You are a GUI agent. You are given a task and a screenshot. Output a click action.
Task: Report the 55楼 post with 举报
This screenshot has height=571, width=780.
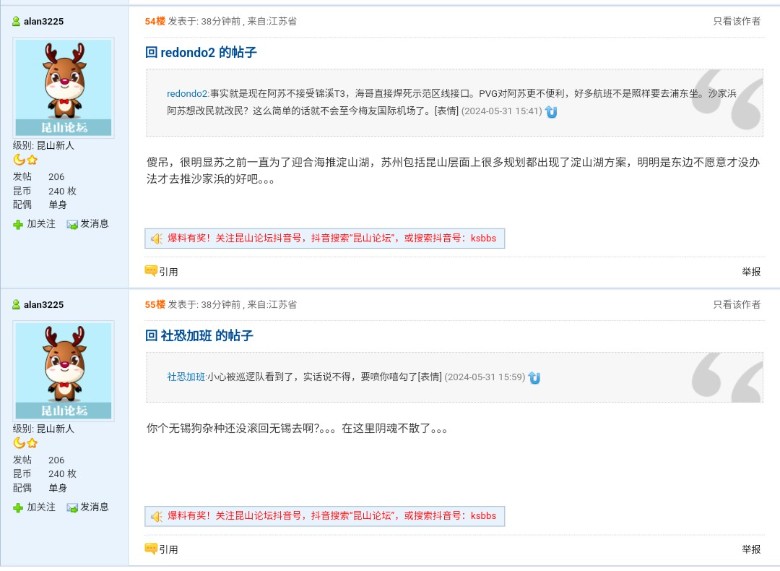coord(751,549)
